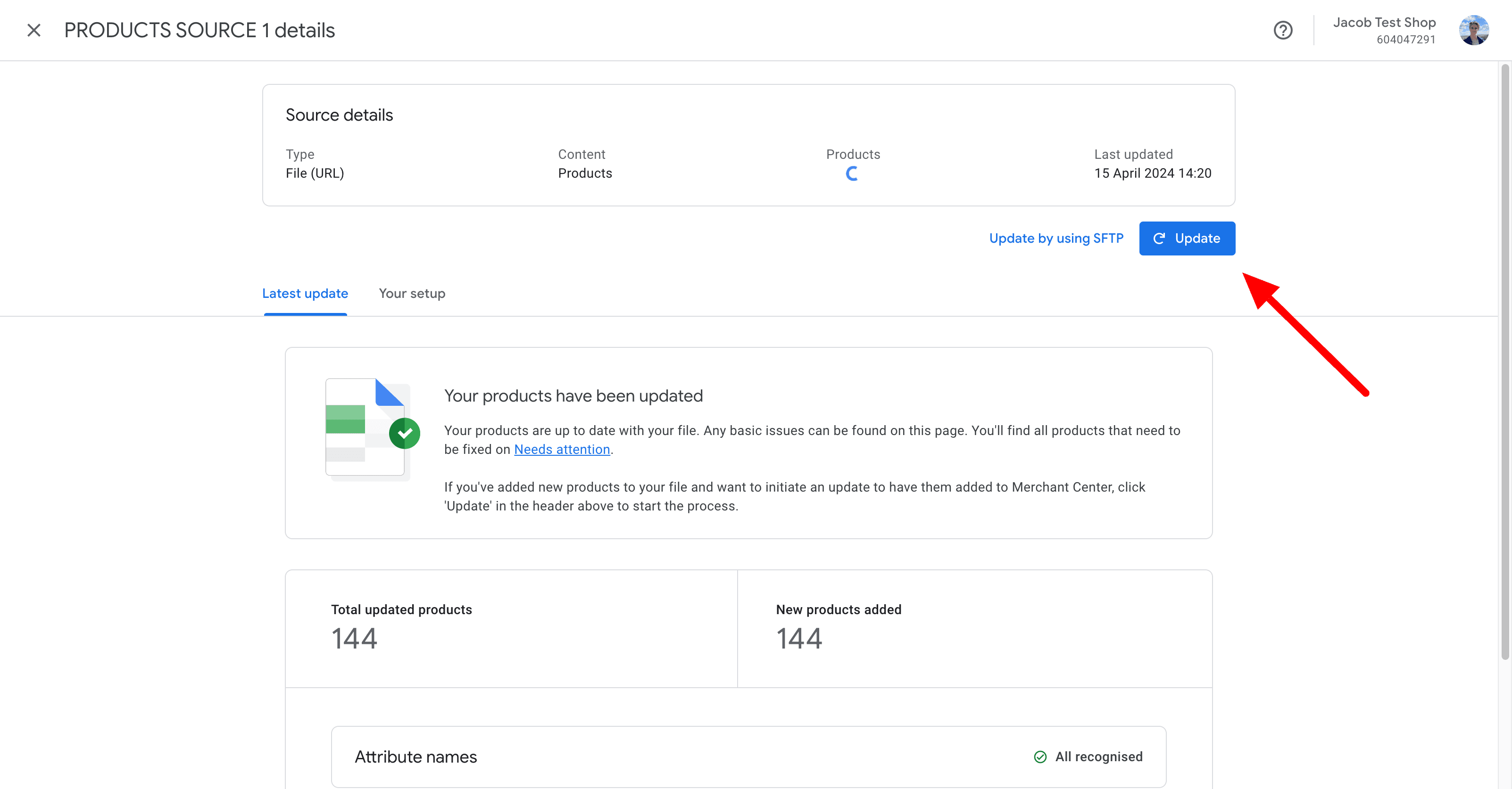Select the Latest update tab

point(305,293)
